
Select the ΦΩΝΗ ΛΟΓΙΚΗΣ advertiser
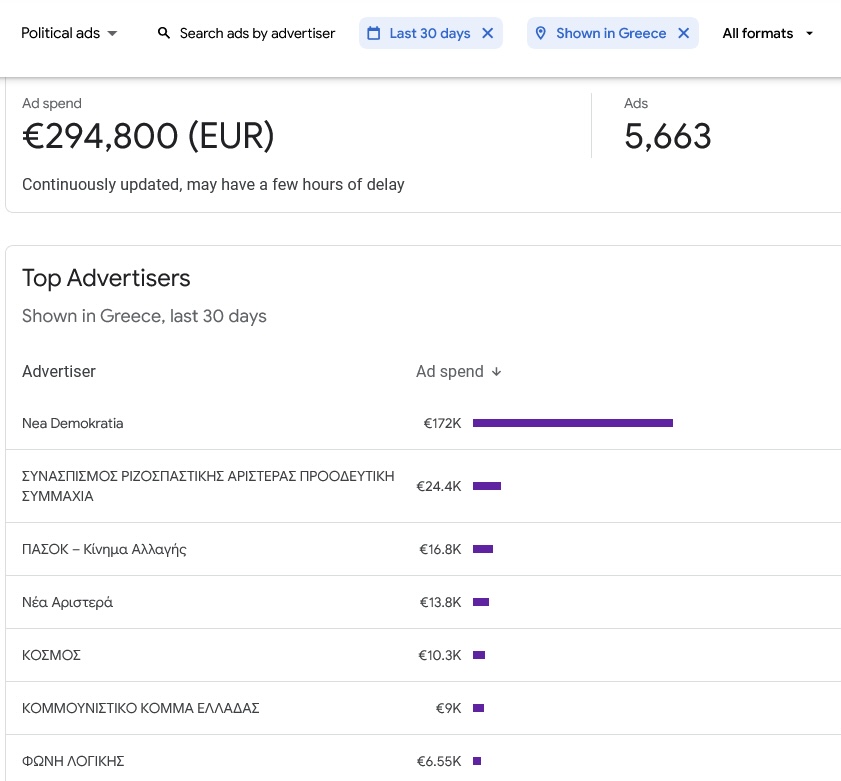(x=73, y=761)
